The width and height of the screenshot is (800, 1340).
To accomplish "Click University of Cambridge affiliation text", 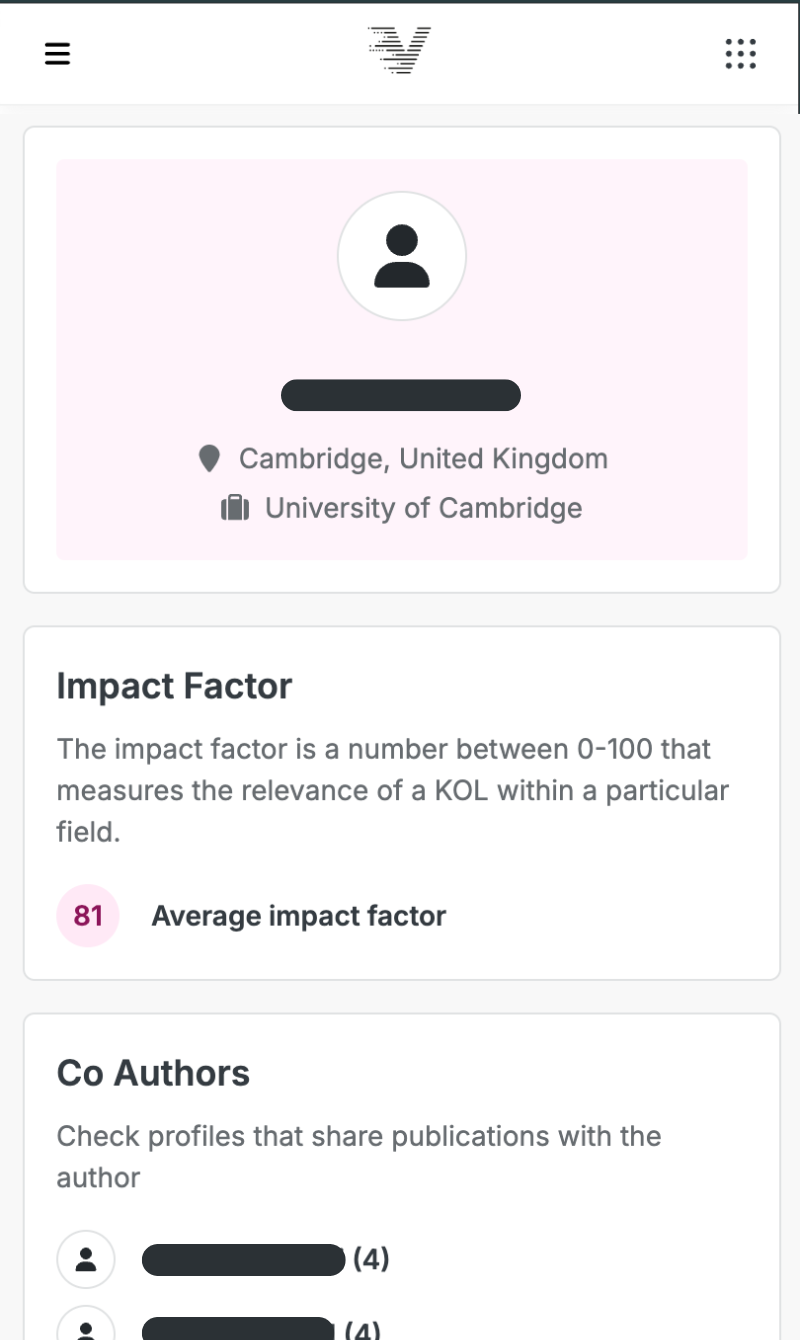I will pyautogui.click(x=423, y=508).
